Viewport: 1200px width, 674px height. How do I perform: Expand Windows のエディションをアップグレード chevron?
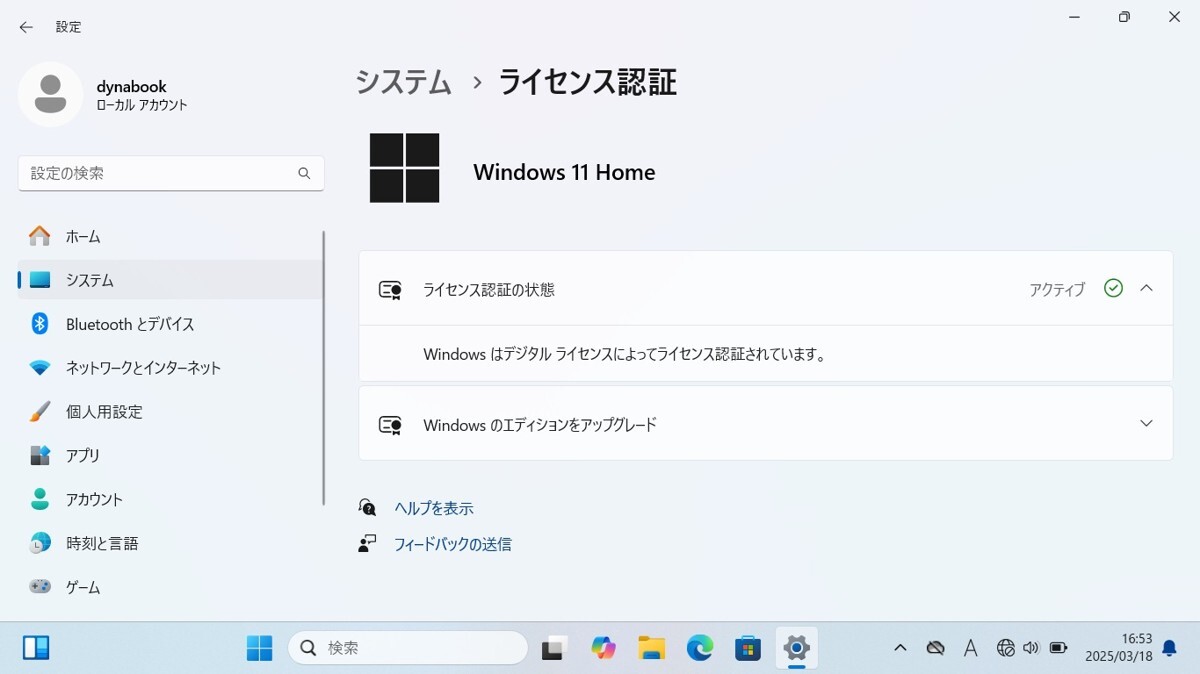(x=1147, y=423)
